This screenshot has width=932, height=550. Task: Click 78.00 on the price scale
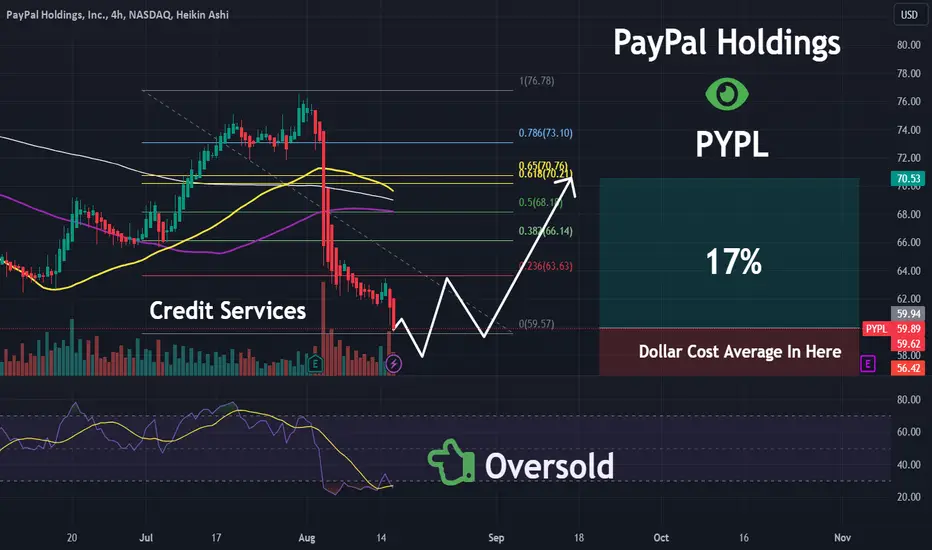click(x=909, y=74)
